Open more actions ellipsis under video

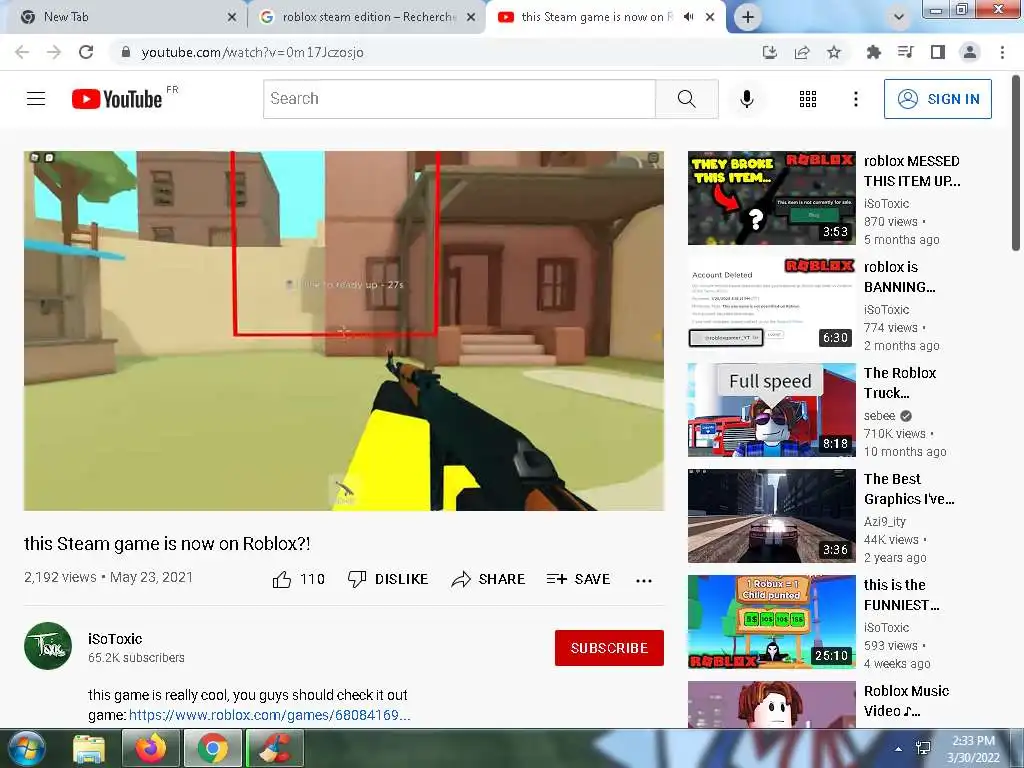click(x=644, y=581)
